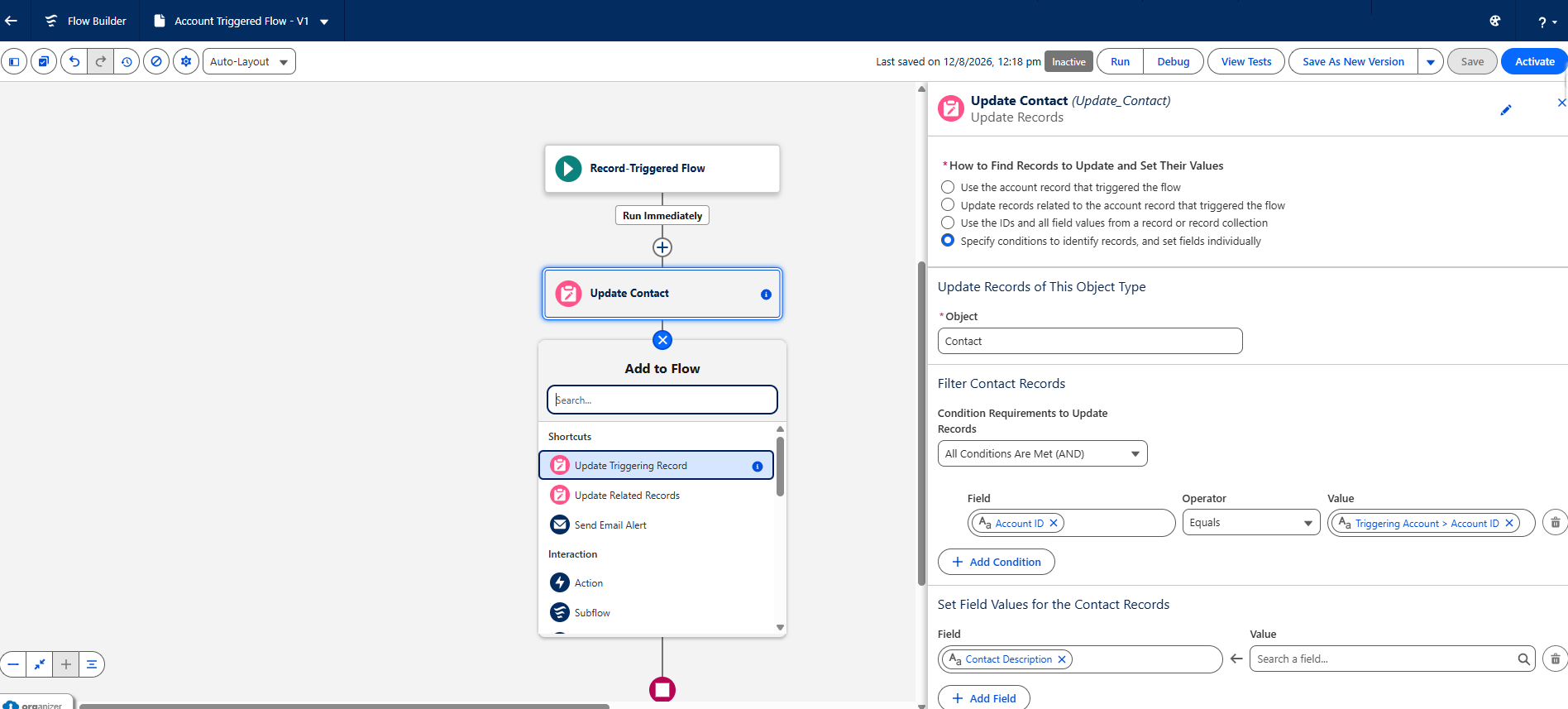1568x709 pixels.
Task: Click the Add to Flow search box
Action: 662,400
